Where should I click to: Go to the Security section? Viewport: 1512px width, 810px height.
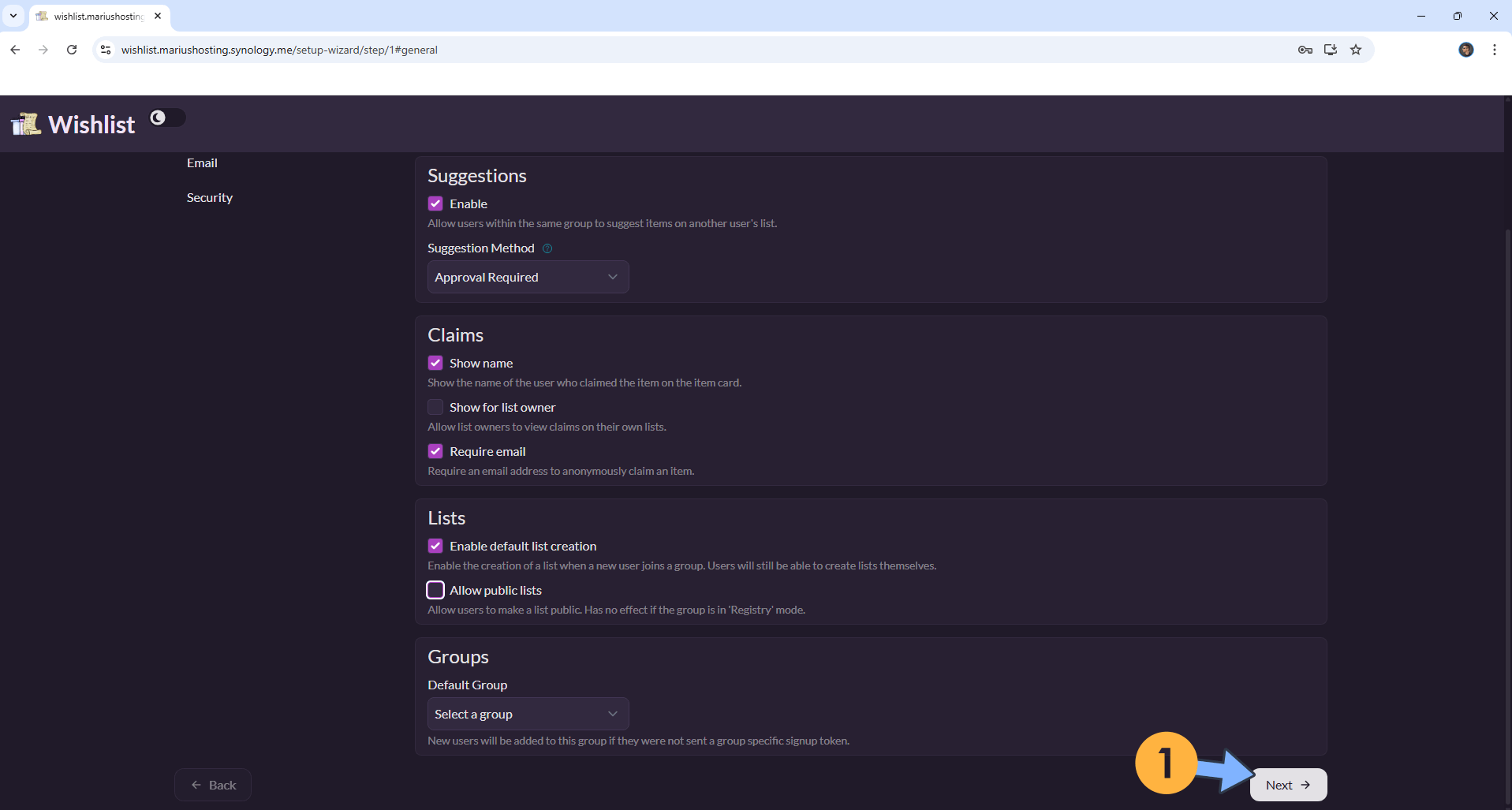coord(210,197)
